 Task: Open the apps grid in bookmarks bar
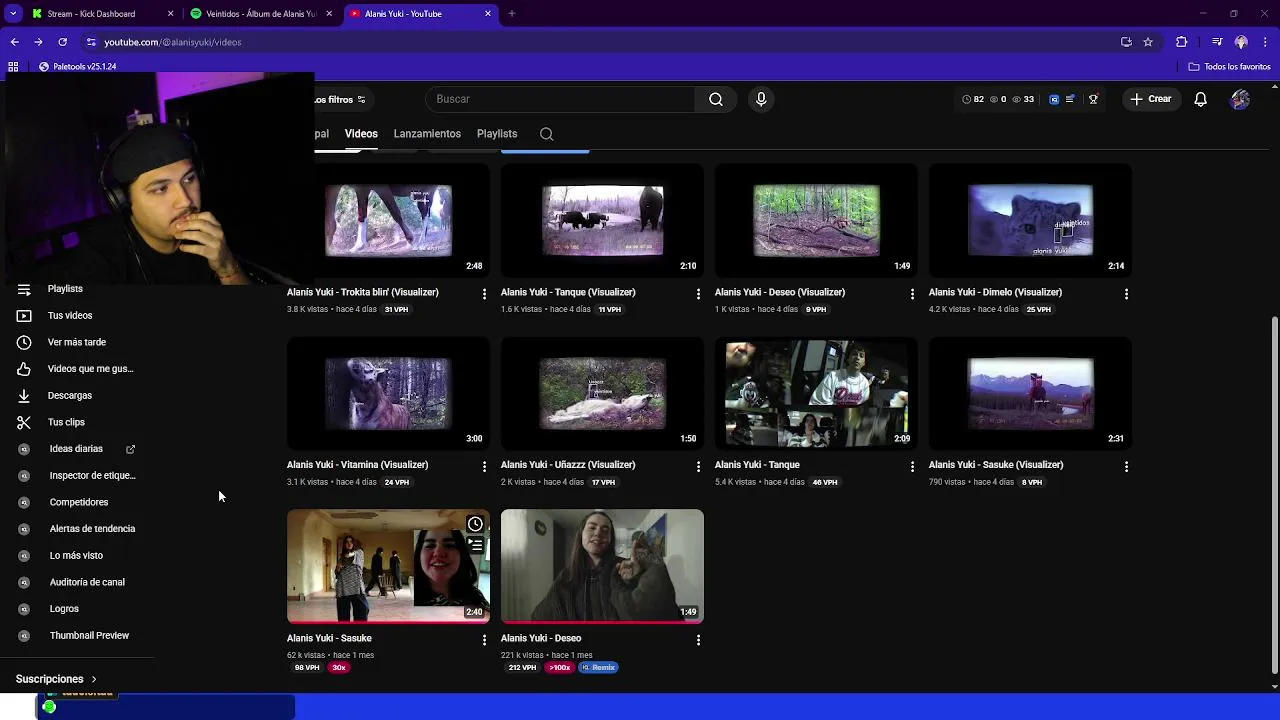[13, 67]
